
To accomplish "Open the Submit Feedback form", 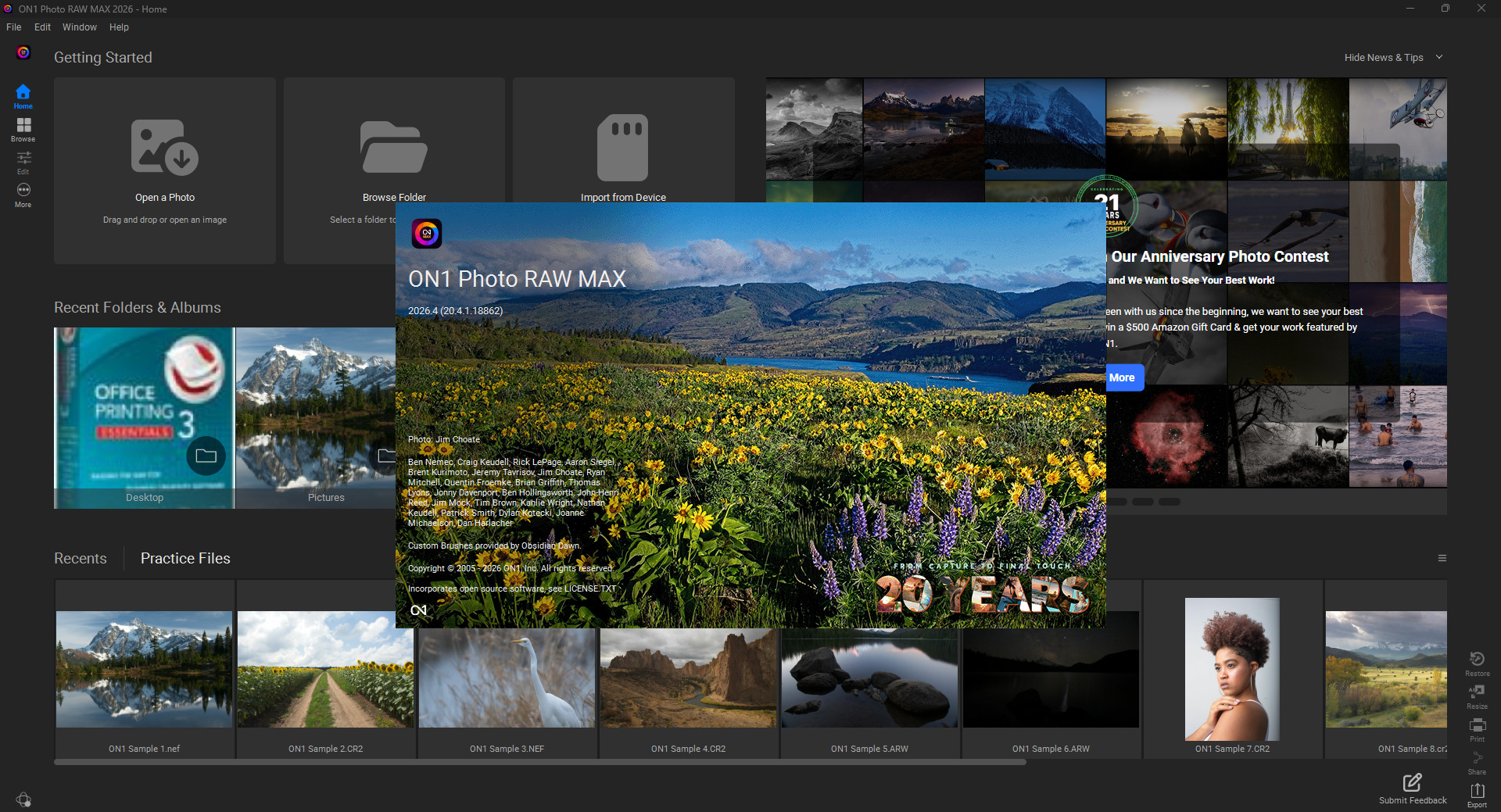I will 1413,789.
